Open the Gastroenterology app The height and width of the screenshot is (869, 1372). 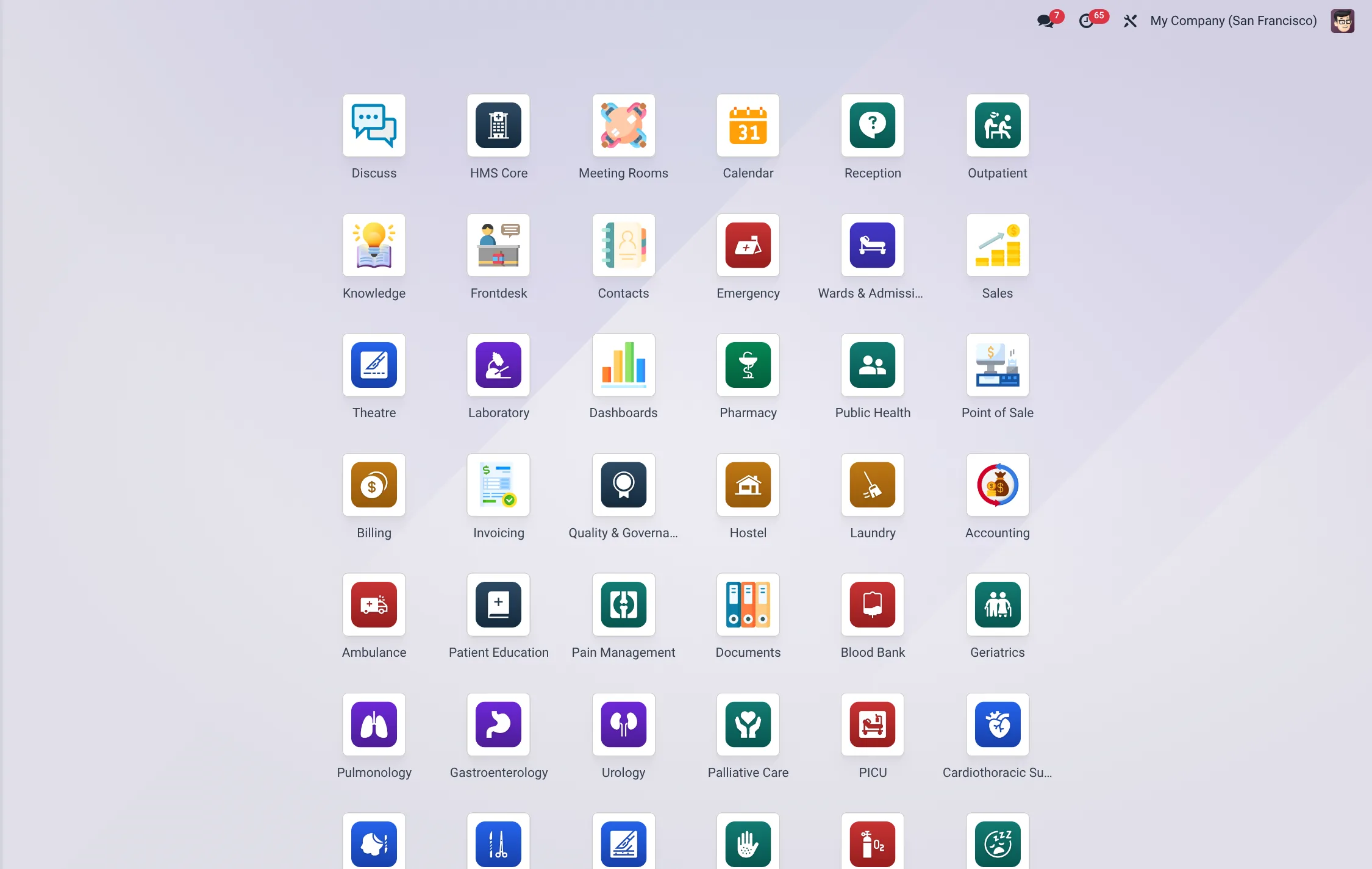click(x=499, y=724)
